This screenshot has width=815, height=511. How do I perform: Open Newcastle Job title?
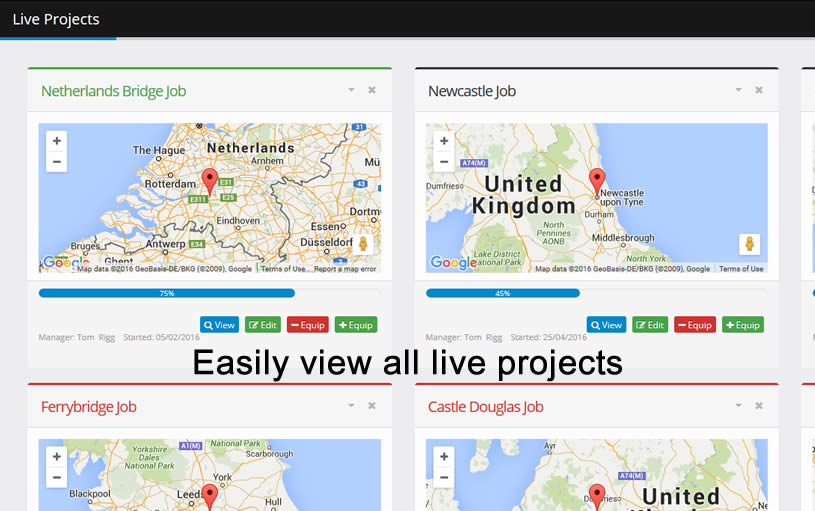(x=472, y=91)
